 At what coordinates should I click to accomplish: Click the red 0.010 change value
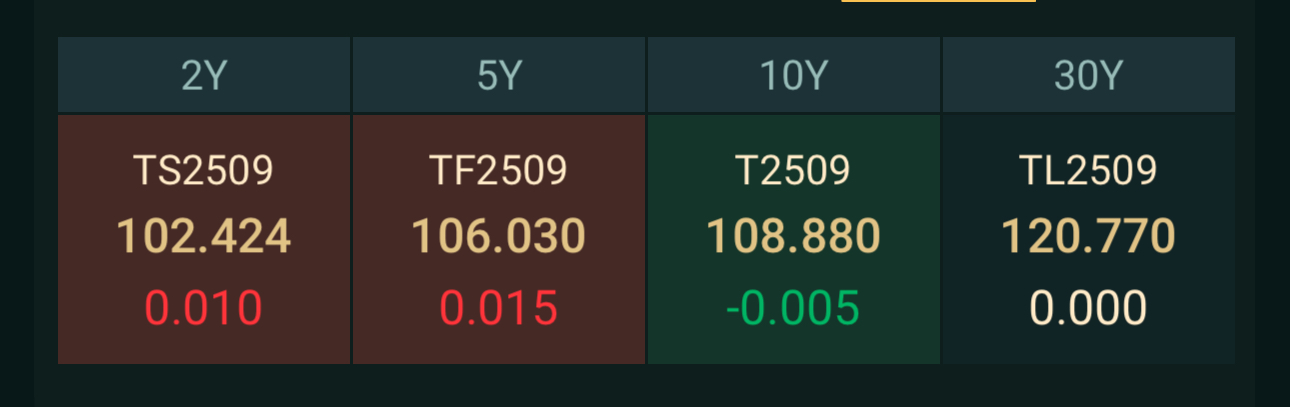click(x=204, y=308)
